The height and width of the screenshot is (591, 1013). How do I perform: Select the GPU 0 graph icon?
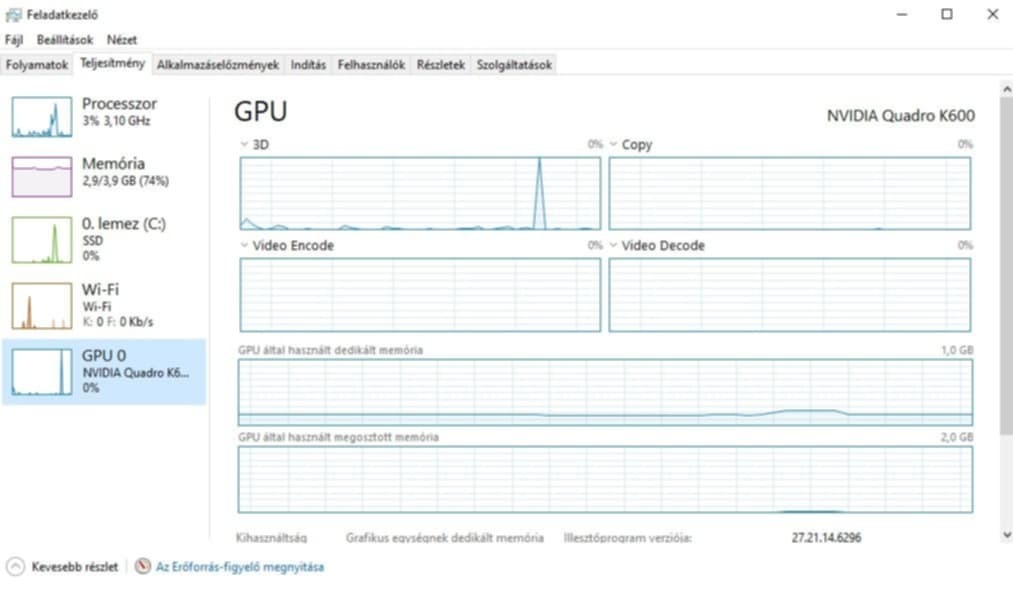point(42,372)
